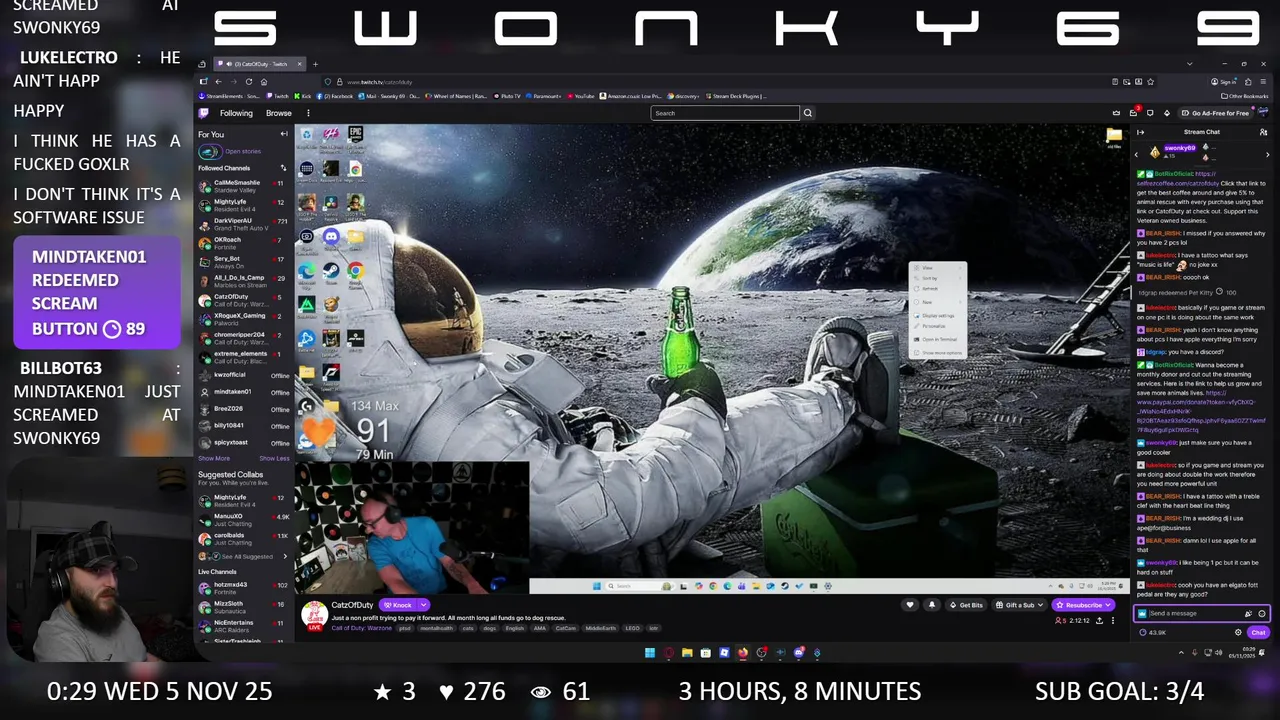Sort the Followed Channels list
The image size is (1280, 720).
[x=283, y=168]
